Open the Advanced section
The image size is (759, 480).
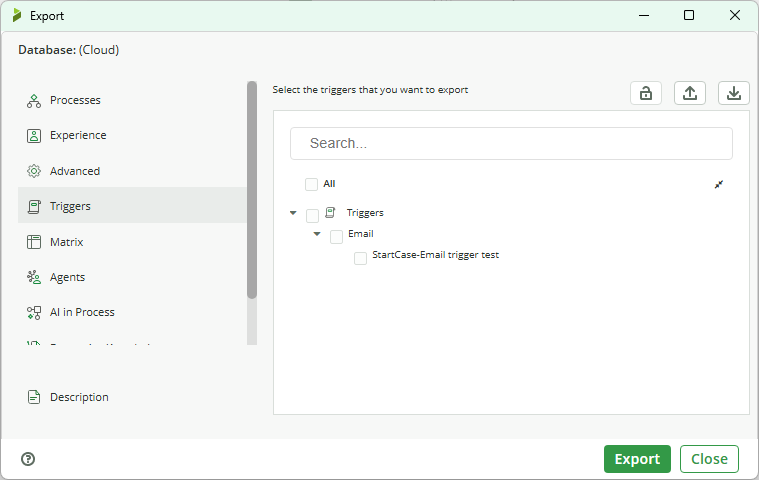click(x=132, y=171)
